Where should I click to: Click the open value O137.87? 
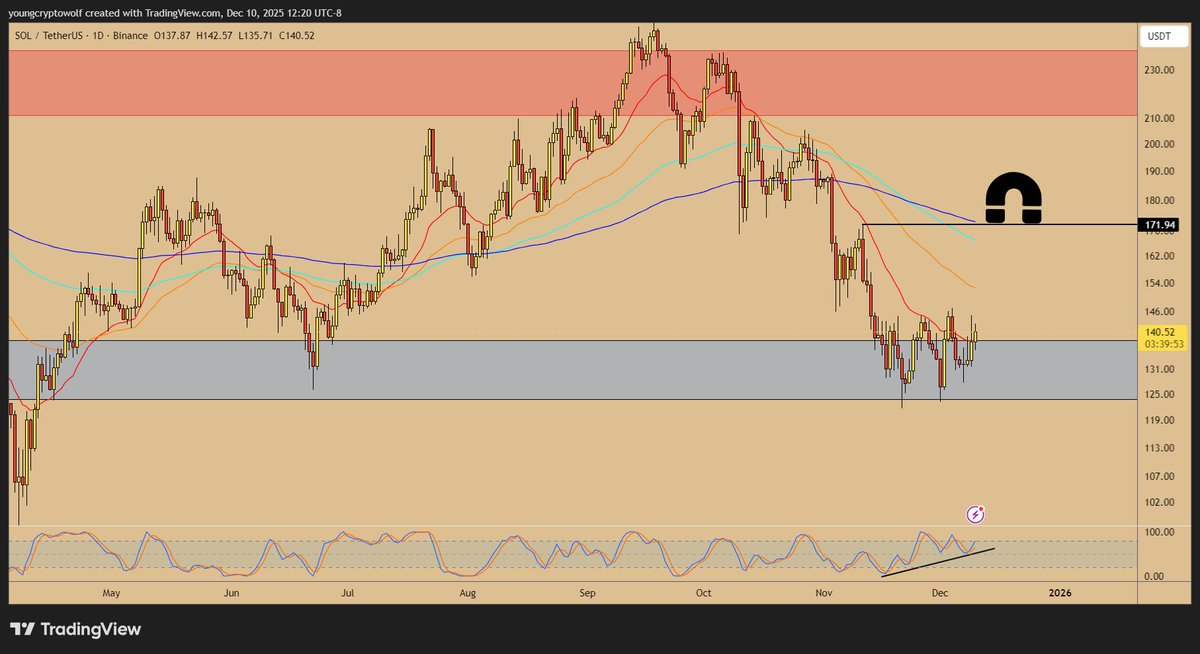point(172,36)
